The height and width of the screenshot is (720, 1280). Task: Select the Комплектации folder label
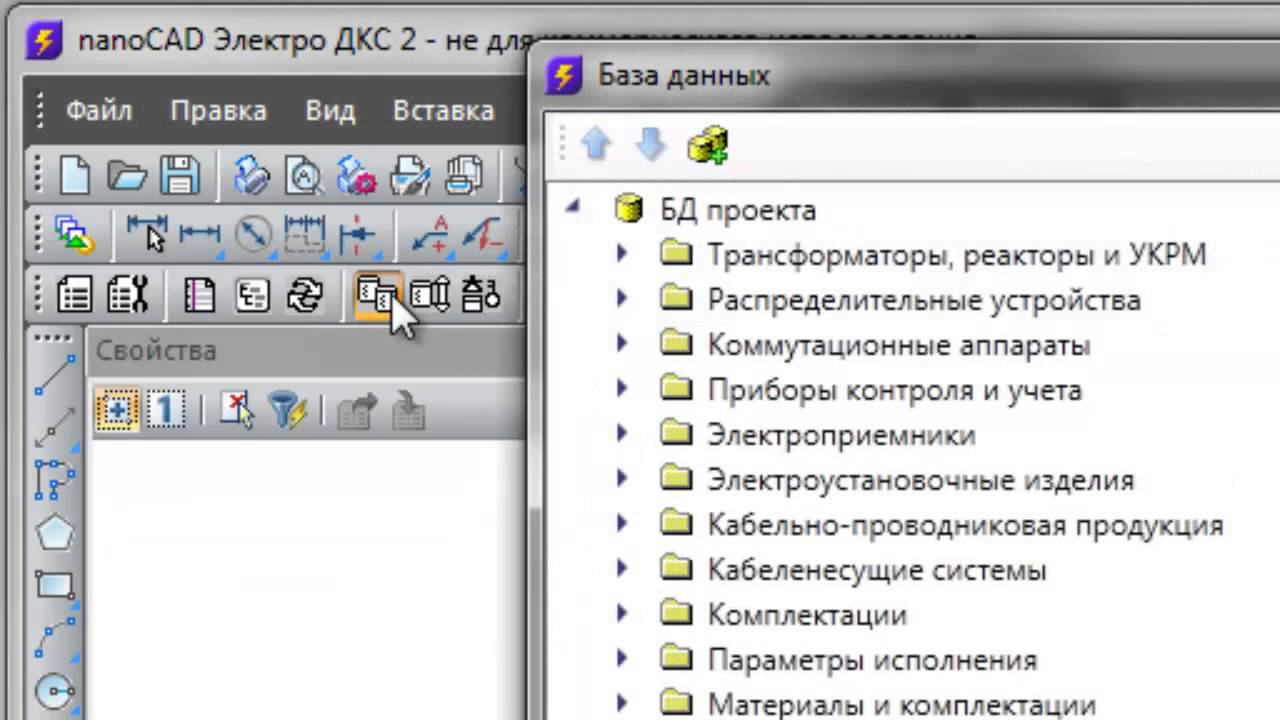tap(807, 615)
